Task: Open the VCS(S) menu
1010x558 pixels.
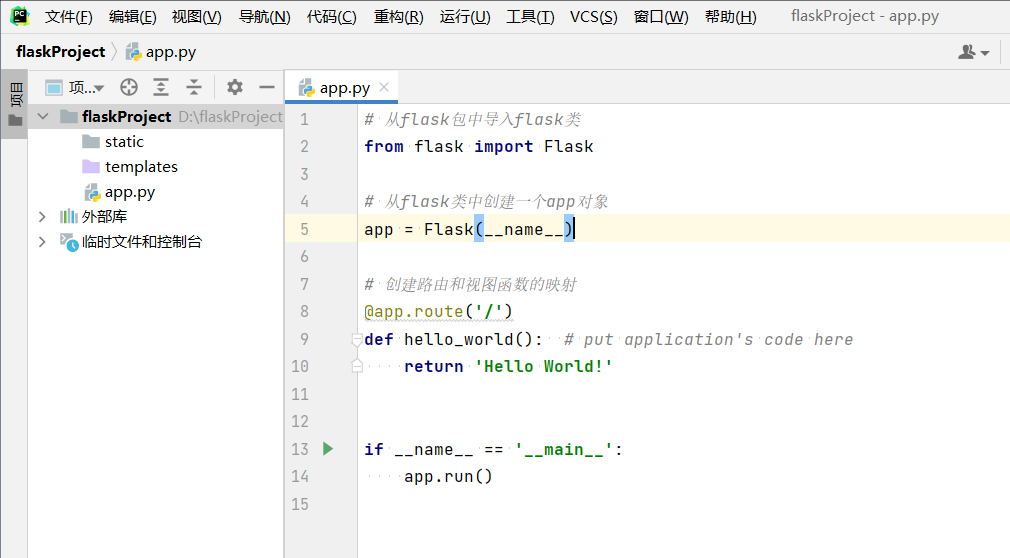Action: point(593,17)
